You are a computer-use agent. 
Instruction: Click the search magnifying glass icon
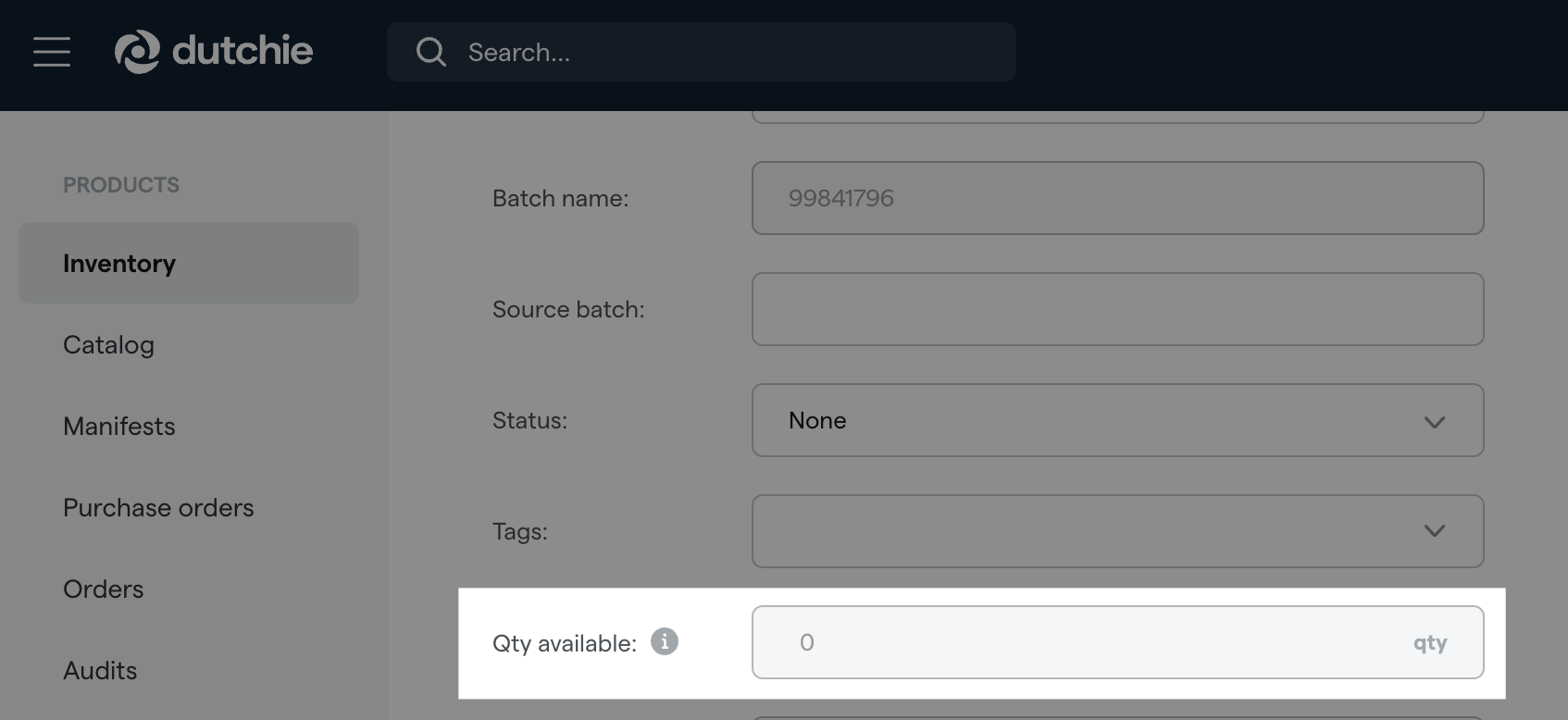[430, 52]
